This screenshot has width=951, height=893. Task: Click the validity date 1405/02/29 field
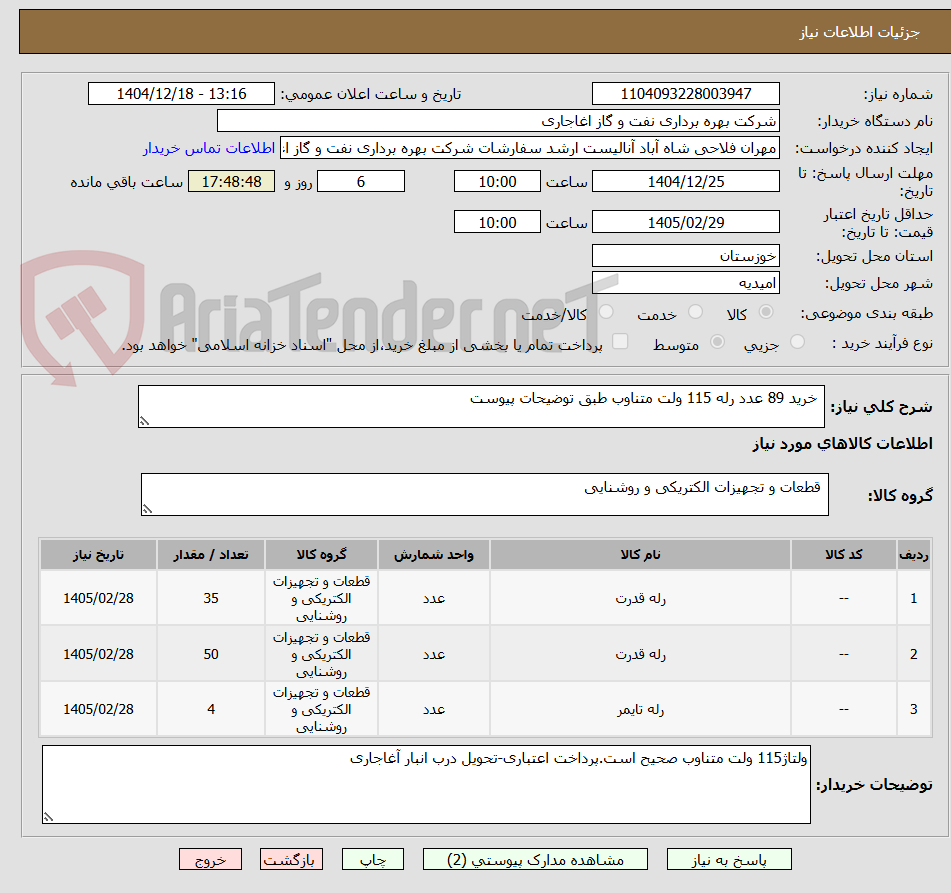[x=685, y=222]
